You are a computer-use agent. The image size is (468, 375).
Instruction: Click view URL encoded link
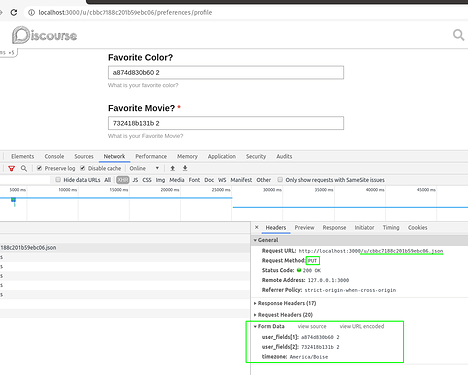tap(362, 326)
